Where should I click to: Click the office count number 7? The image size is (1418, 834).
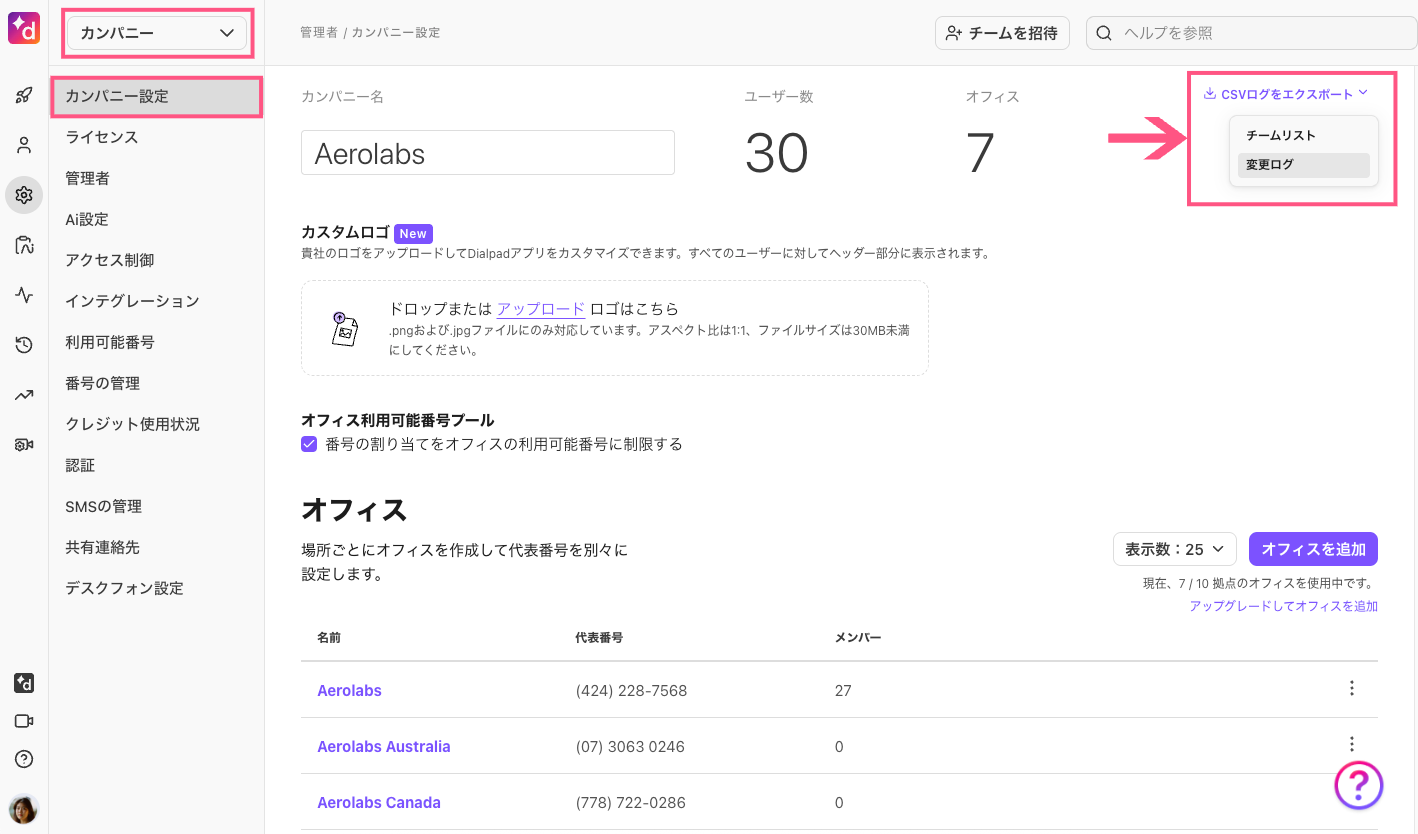click(x=980, y=153)
